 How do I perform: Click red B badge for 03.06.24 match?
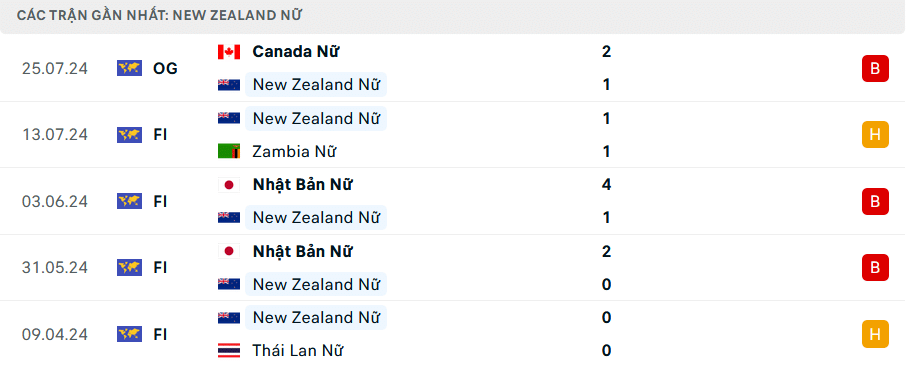click(875, 202)
